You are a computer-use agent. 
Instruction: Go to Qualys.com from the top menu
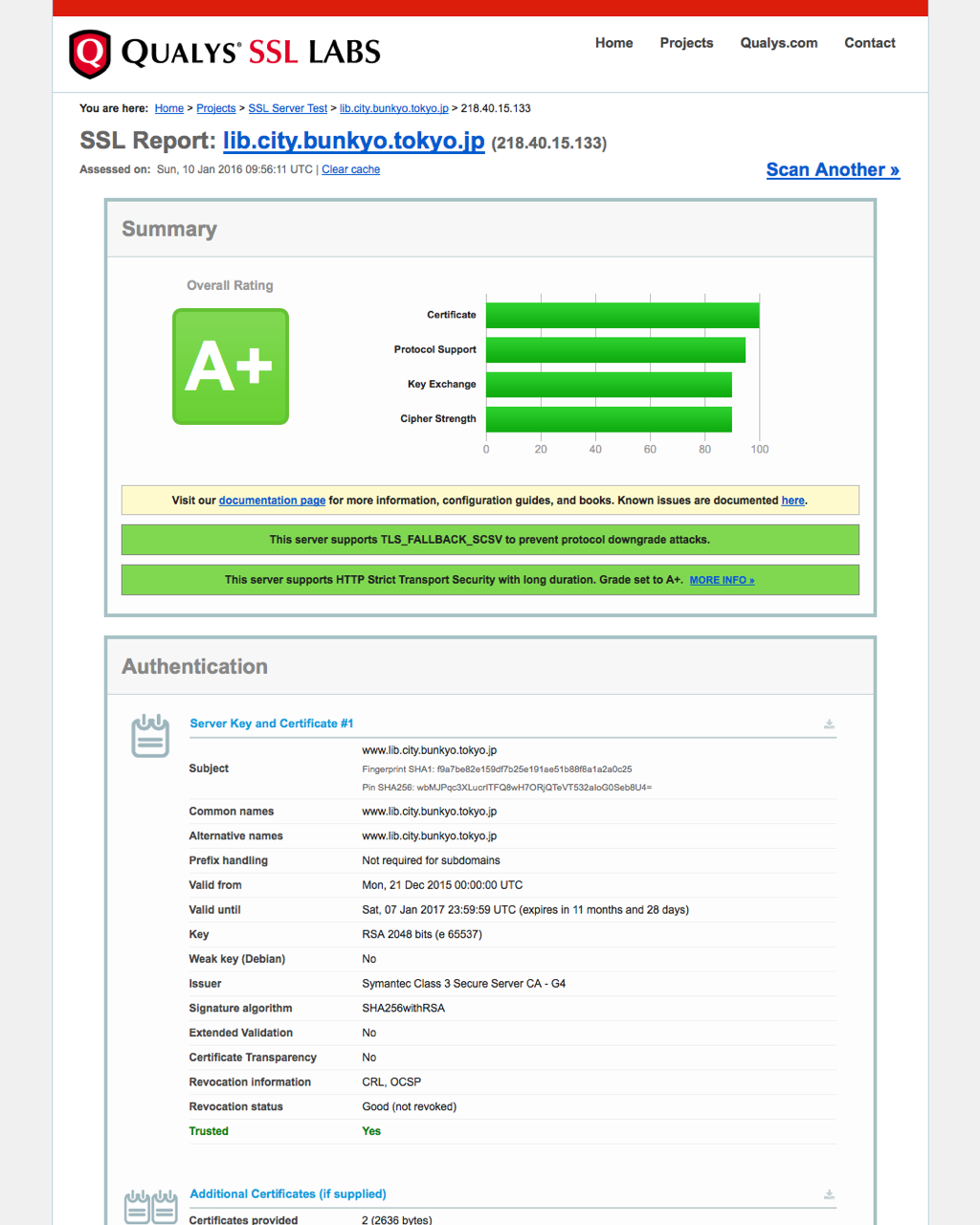point(779,43)
